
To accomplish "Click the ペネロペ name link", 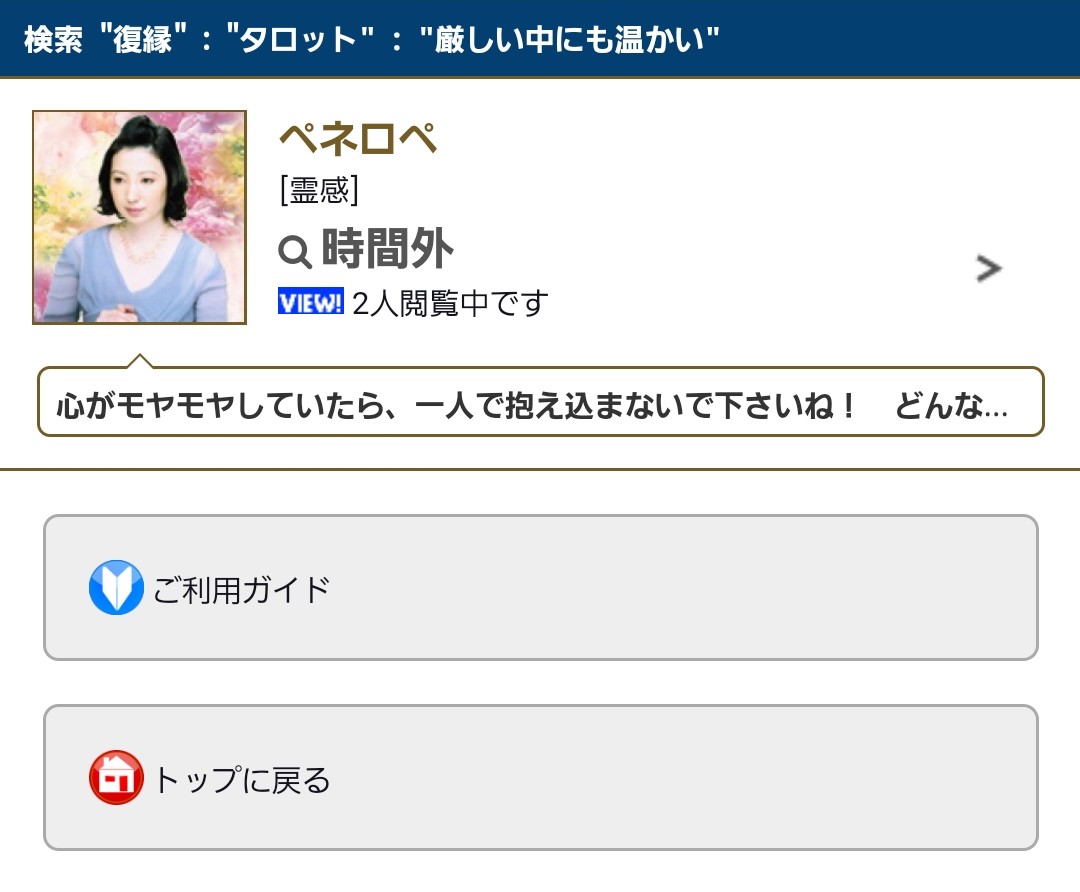I will pyautogui.click(x=357, y=138).
